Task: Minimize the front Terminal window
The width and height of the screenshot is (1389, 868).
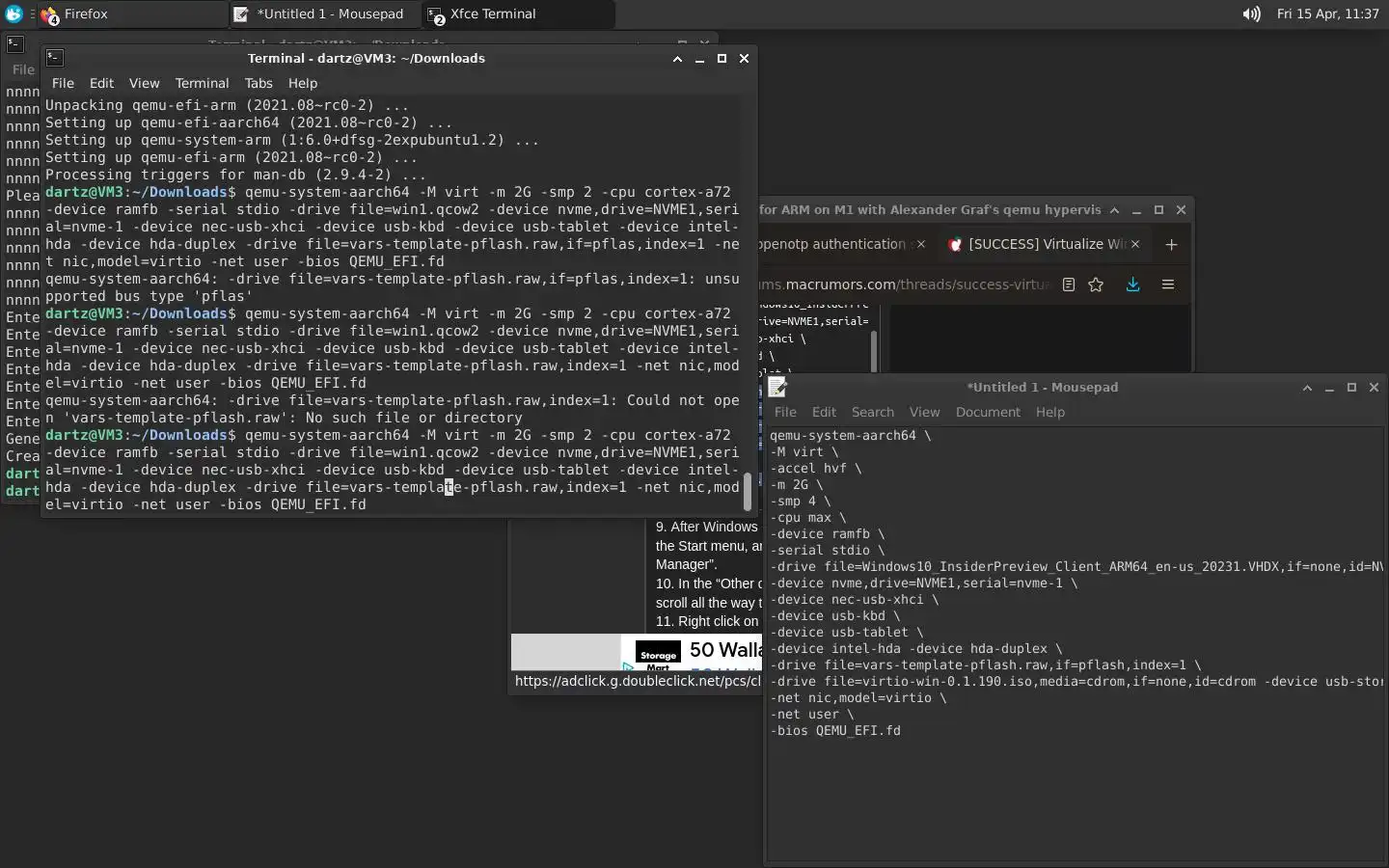Action: tap(699, 58)
